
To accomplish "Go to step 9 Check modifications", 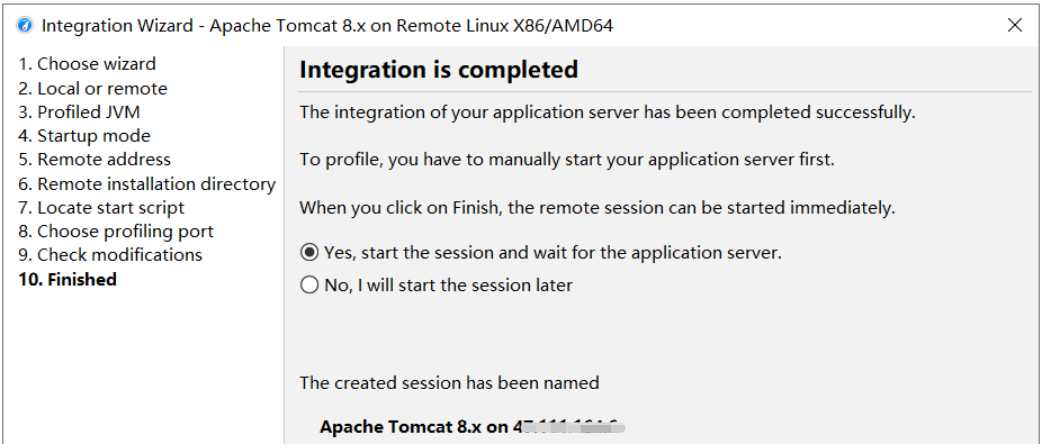I will click(110, 254).
